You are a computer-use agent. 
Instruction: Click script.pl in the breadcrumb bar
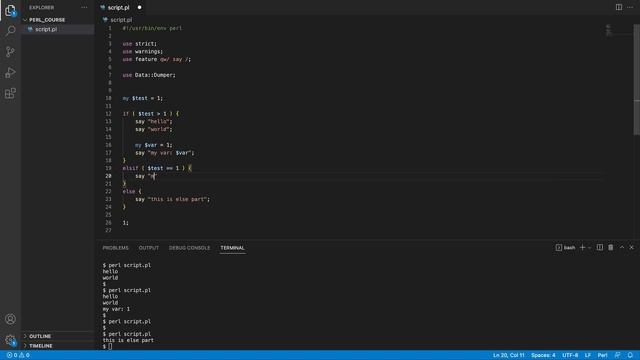tap(121, 20)
